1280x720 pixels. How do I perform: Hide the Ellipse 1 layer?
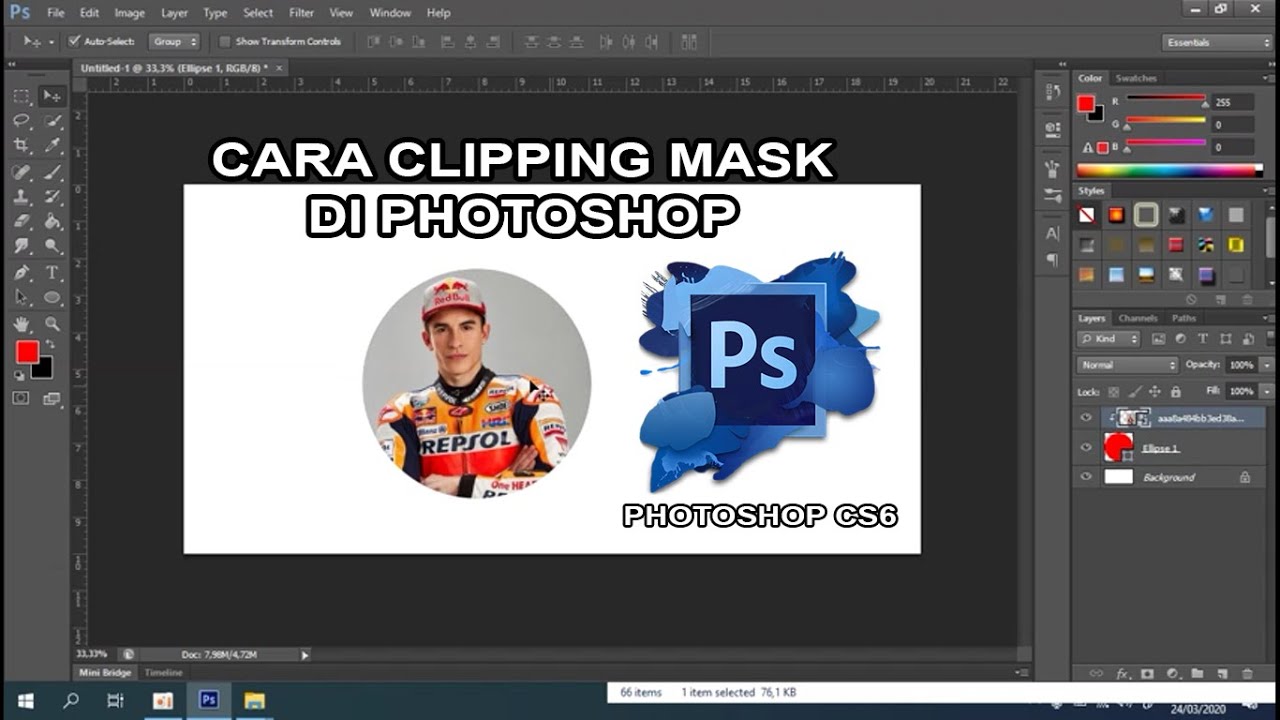click(x=1086, y=448)
